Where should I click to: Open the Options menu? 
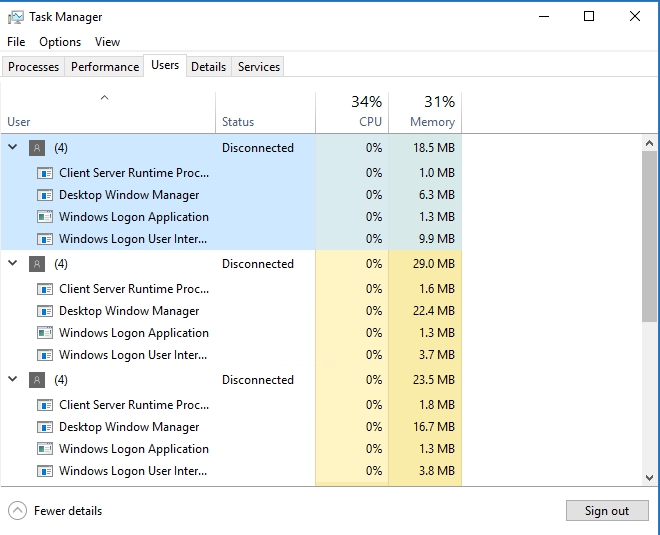[x=60, y=42]
